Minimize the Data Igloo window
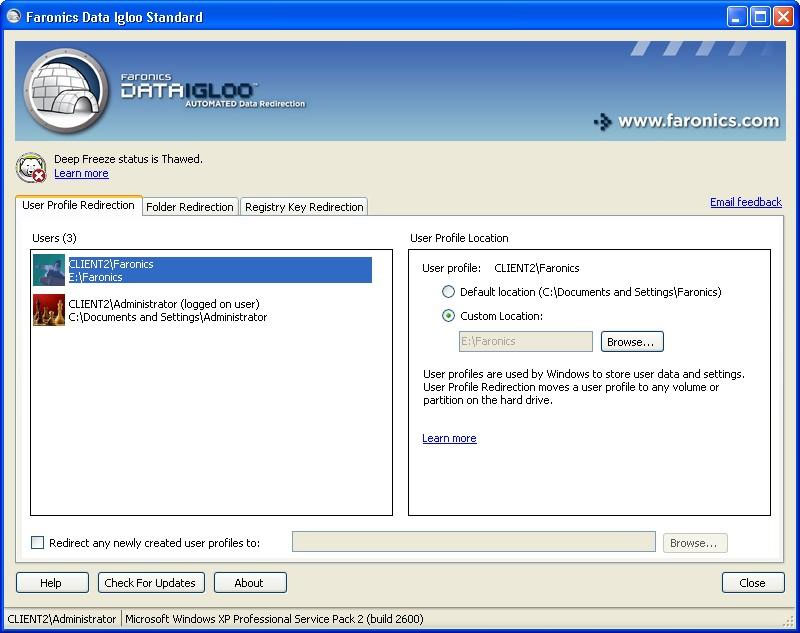Screen dimensions: 800x633 (x=736, y=17)
